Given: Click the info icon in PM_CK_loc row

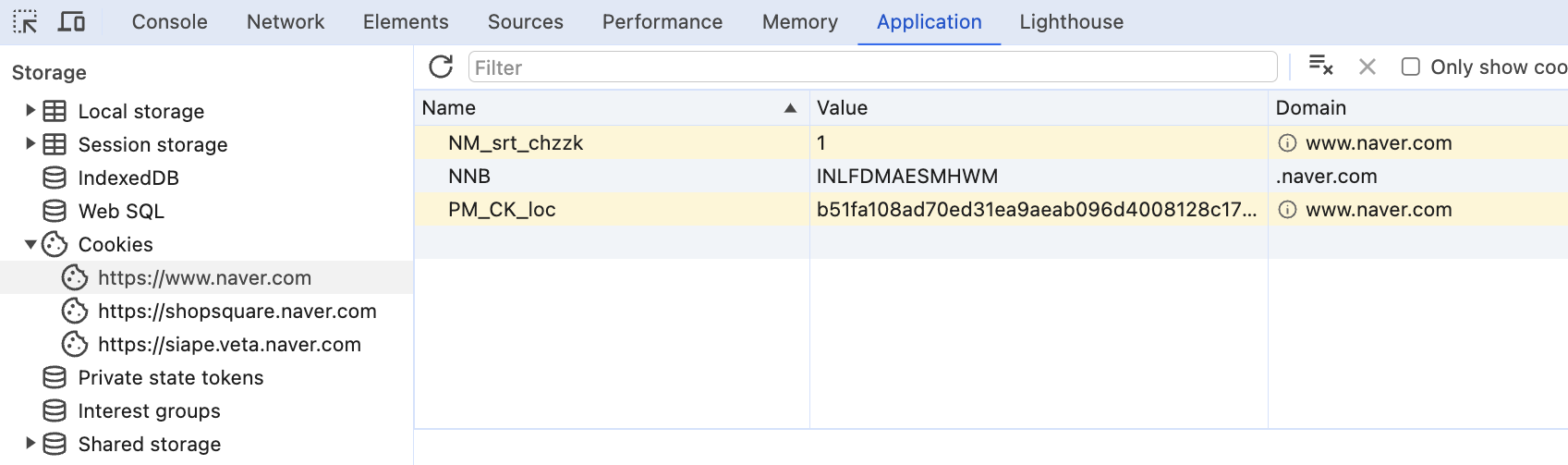Looking at the screenshot, I should (1286, 210).
